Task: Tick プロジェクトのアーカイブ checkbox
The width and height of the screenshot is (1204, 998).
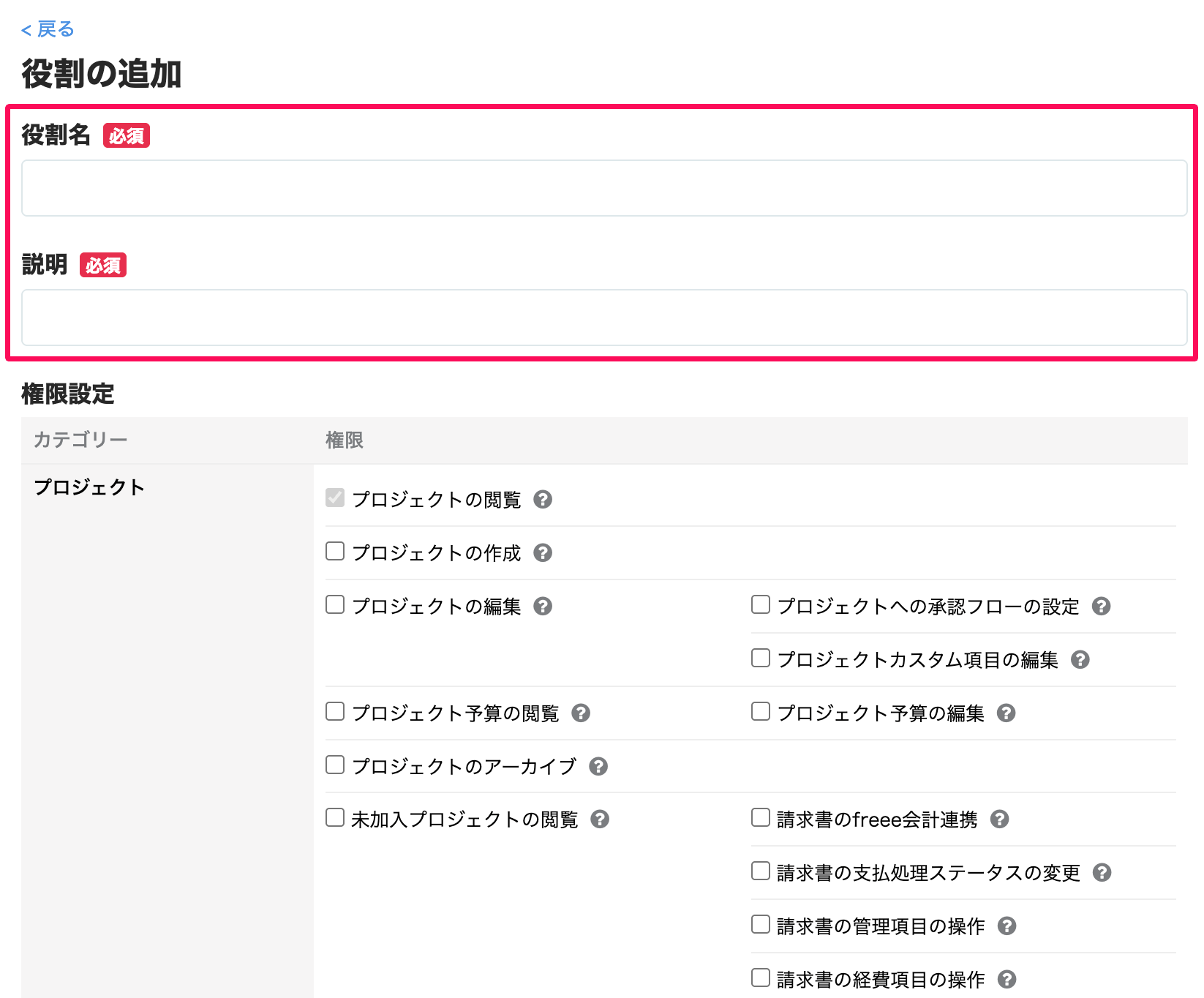Action: pyautogui.click(x=335, y=765)
